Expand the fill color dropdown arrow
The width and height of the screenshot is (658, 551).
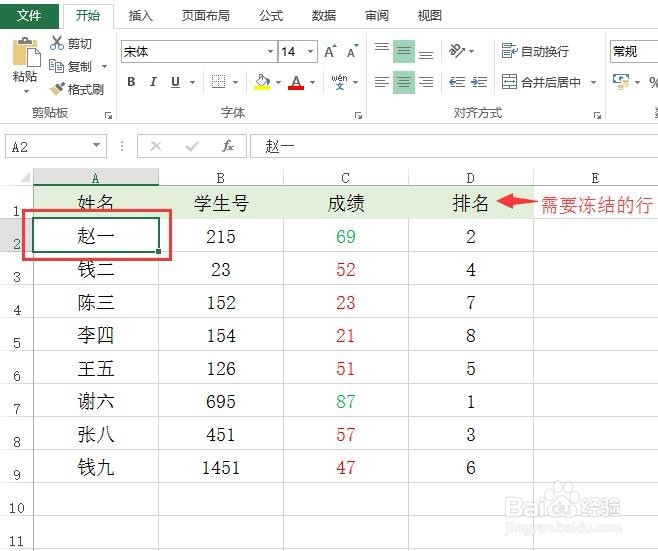click(x=278, y=82)
